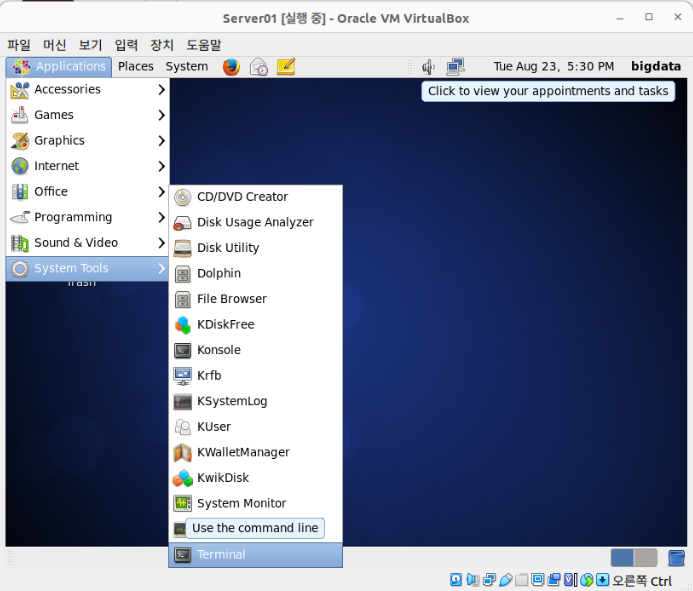Open File Browser
The height and width of the screenshot is (591, 693).
pos(255,299)
